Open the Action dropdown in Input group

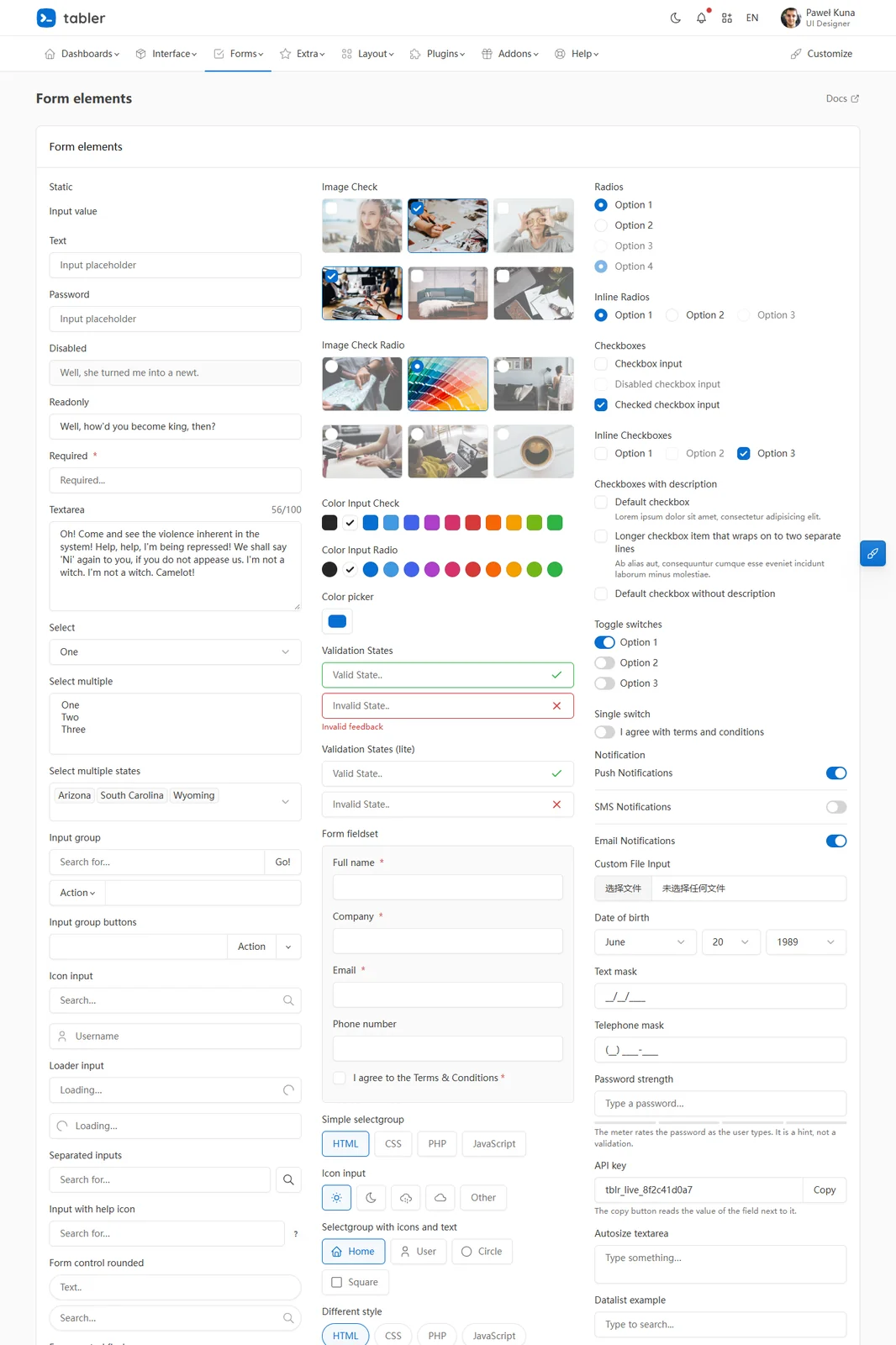[77, 893]
